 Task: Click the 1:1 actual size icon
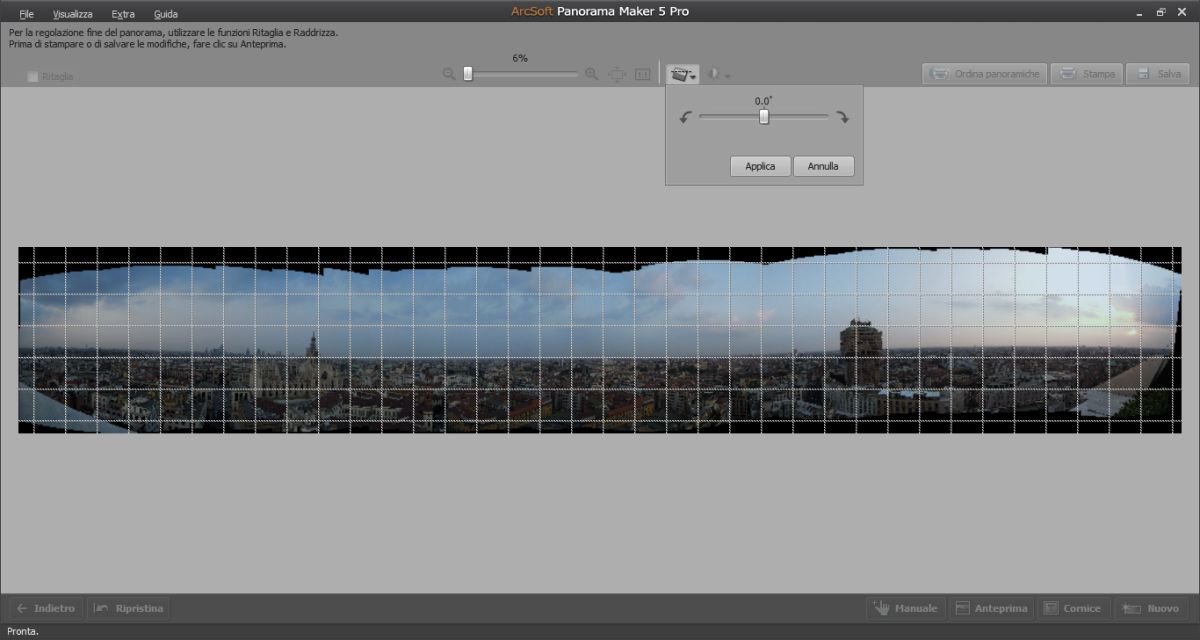(x=642, y=74)
